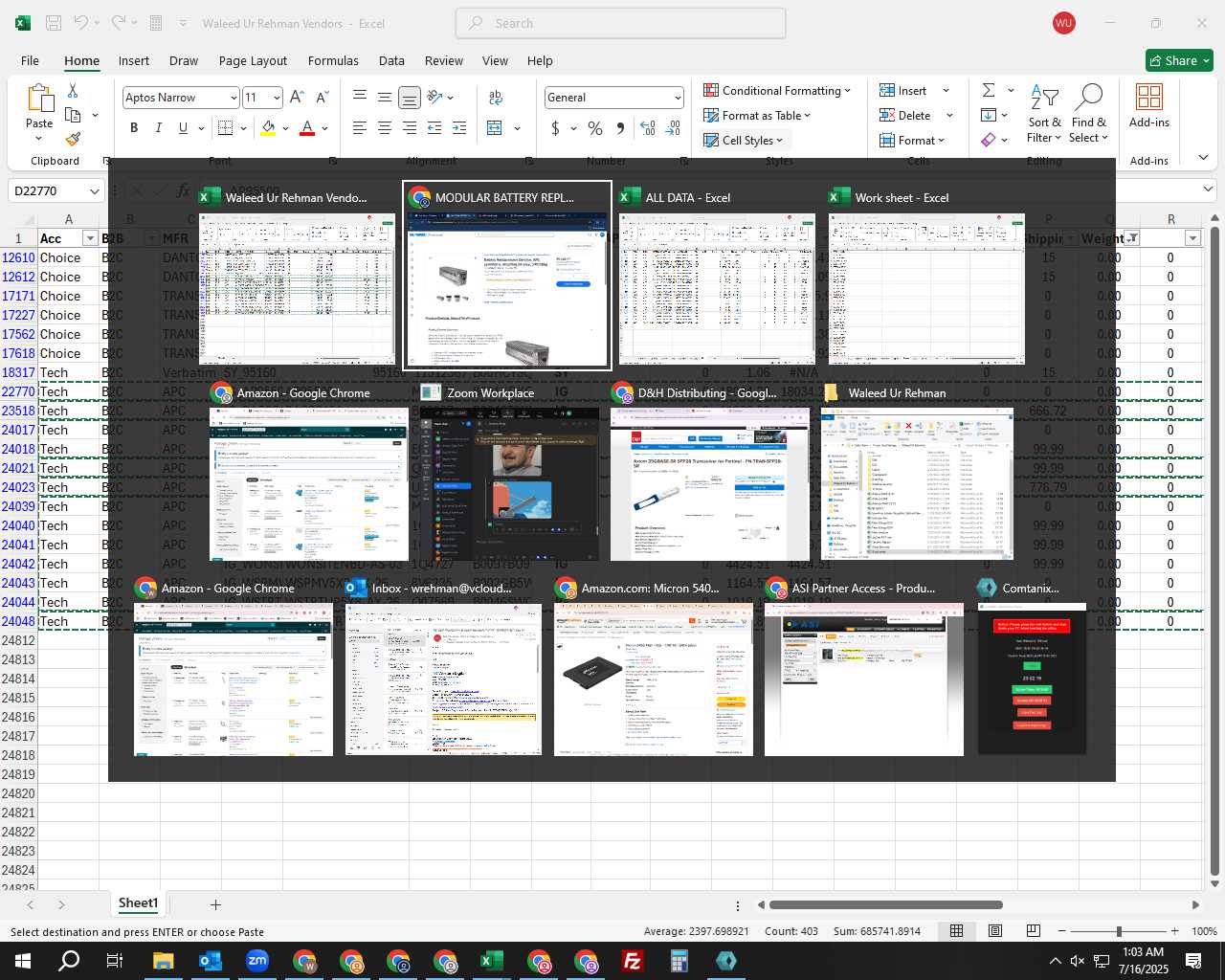The height and width of the screenshot is (980, 1225).
Task: Select the Sheet1 sheet tab
Action: click(x=138, y=903)
